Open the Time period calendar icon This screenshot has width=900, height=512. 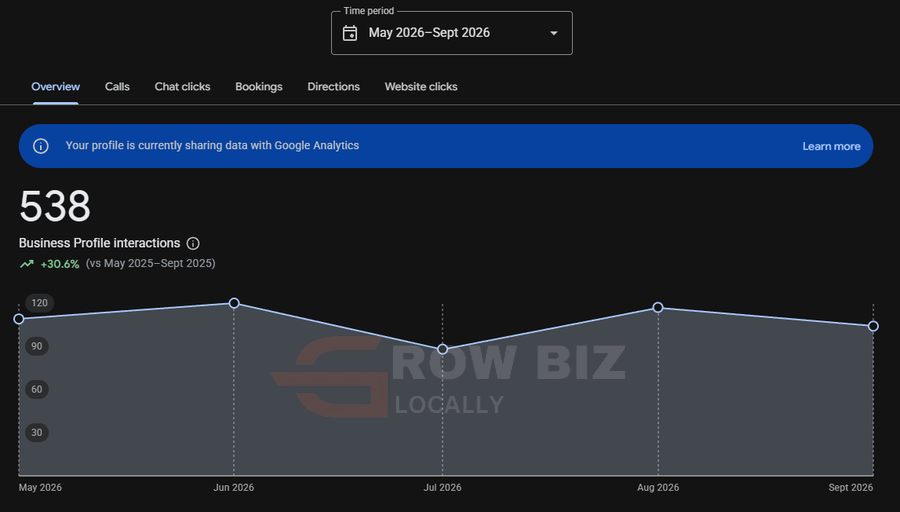(x=350, y=33)
